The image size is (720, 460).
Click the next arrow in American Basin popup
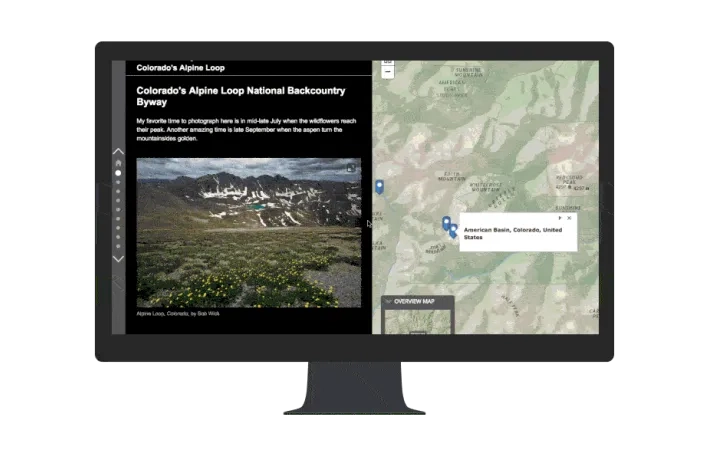(559, 217)
